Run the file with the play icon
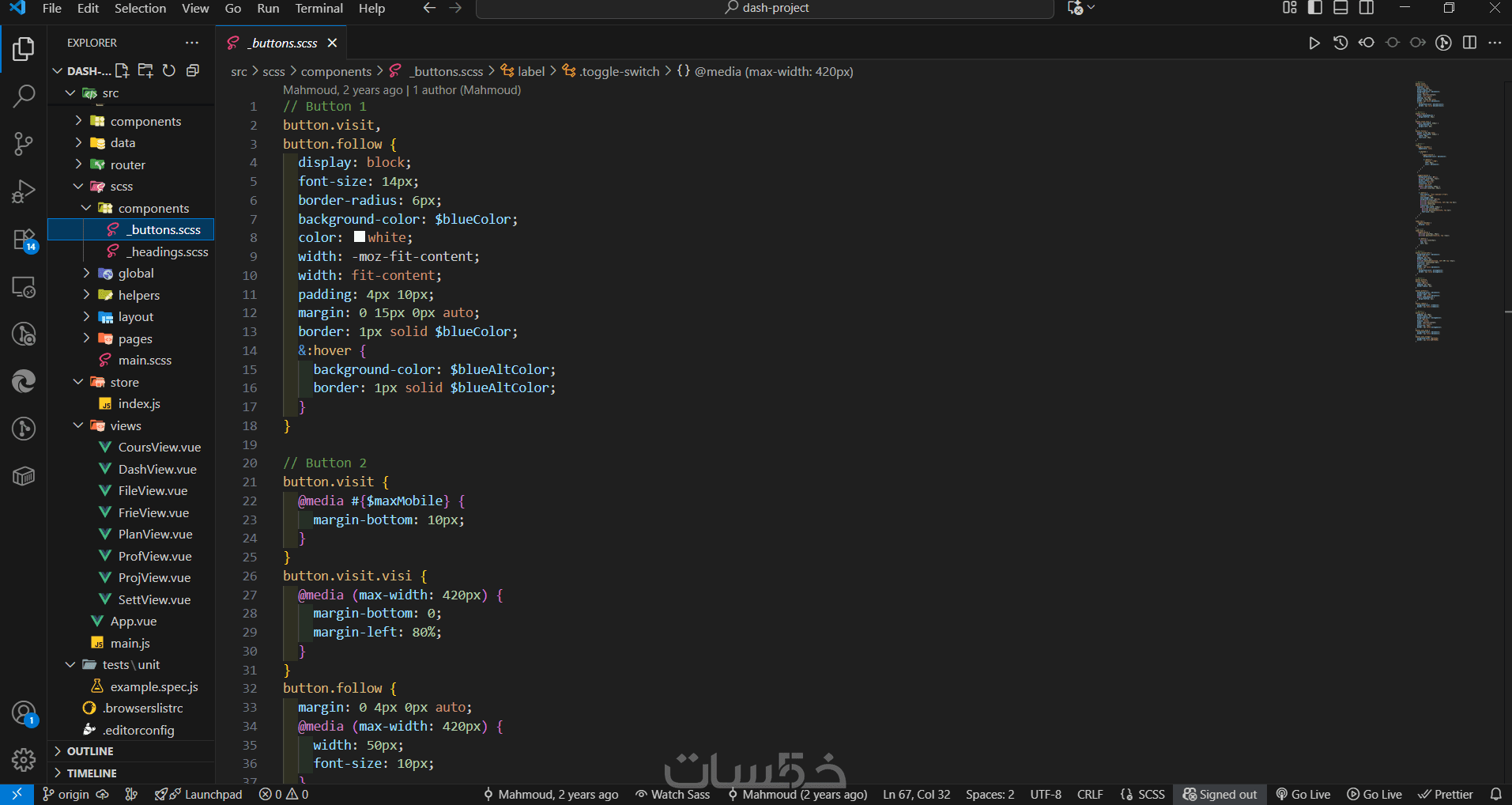The width and height of the screenshot is (1512, 805). pos(1314,43)
